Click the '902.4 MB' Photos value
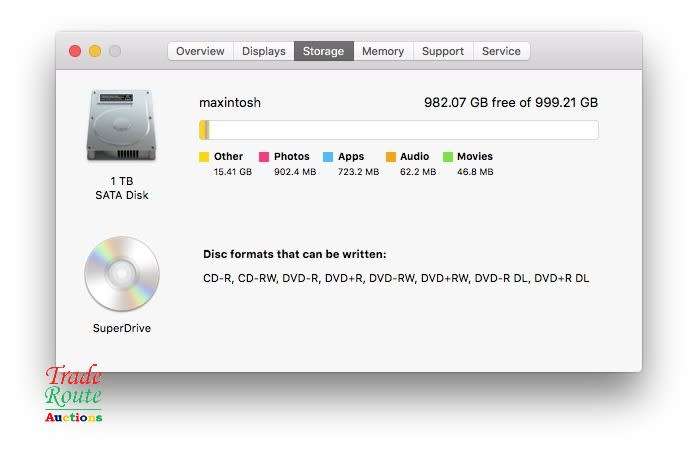This screenshot has width=698, height=452. (295, 172)
